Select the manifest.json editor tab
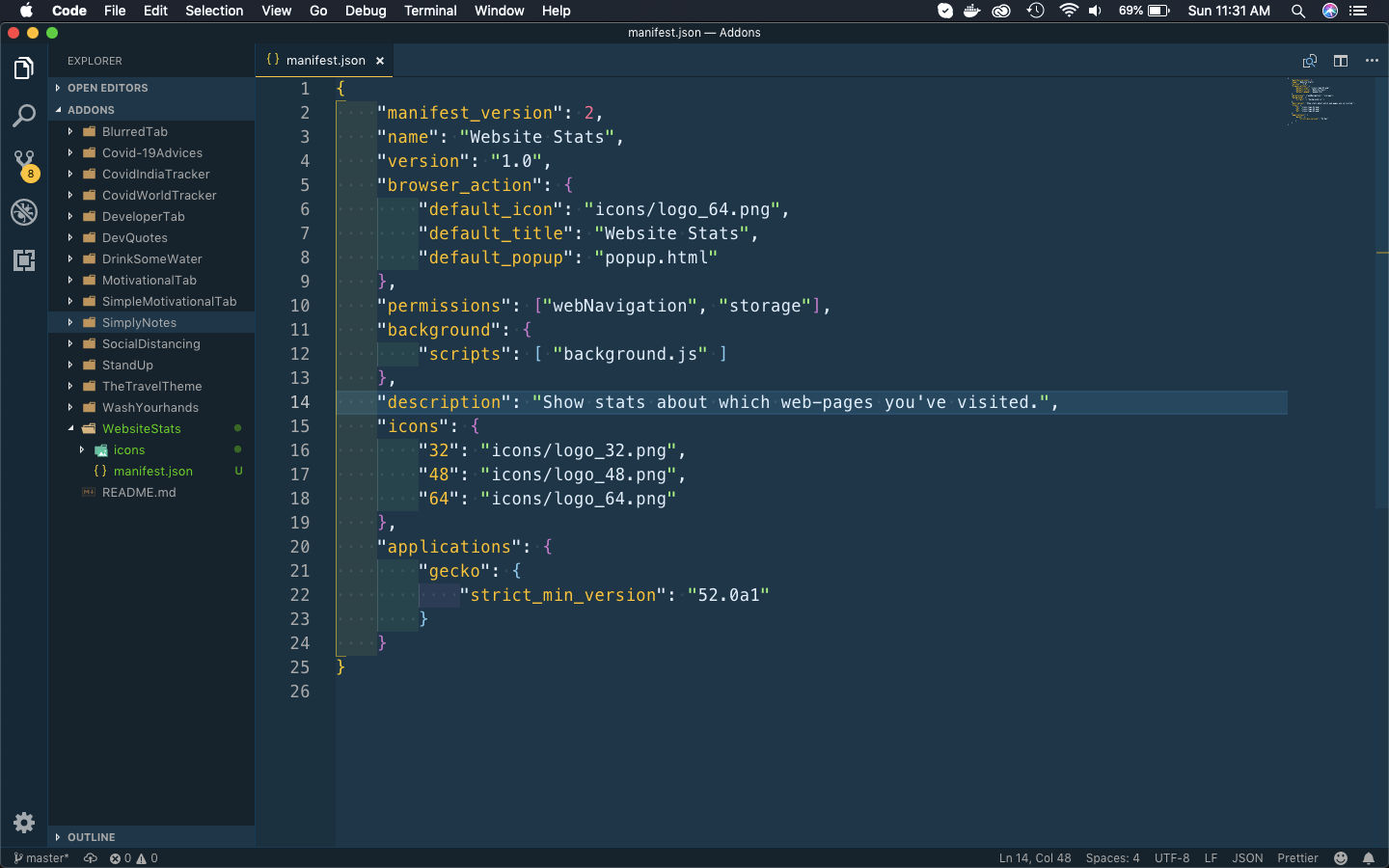Screen dimensions: 1389x868 click(x=325, y=60)
